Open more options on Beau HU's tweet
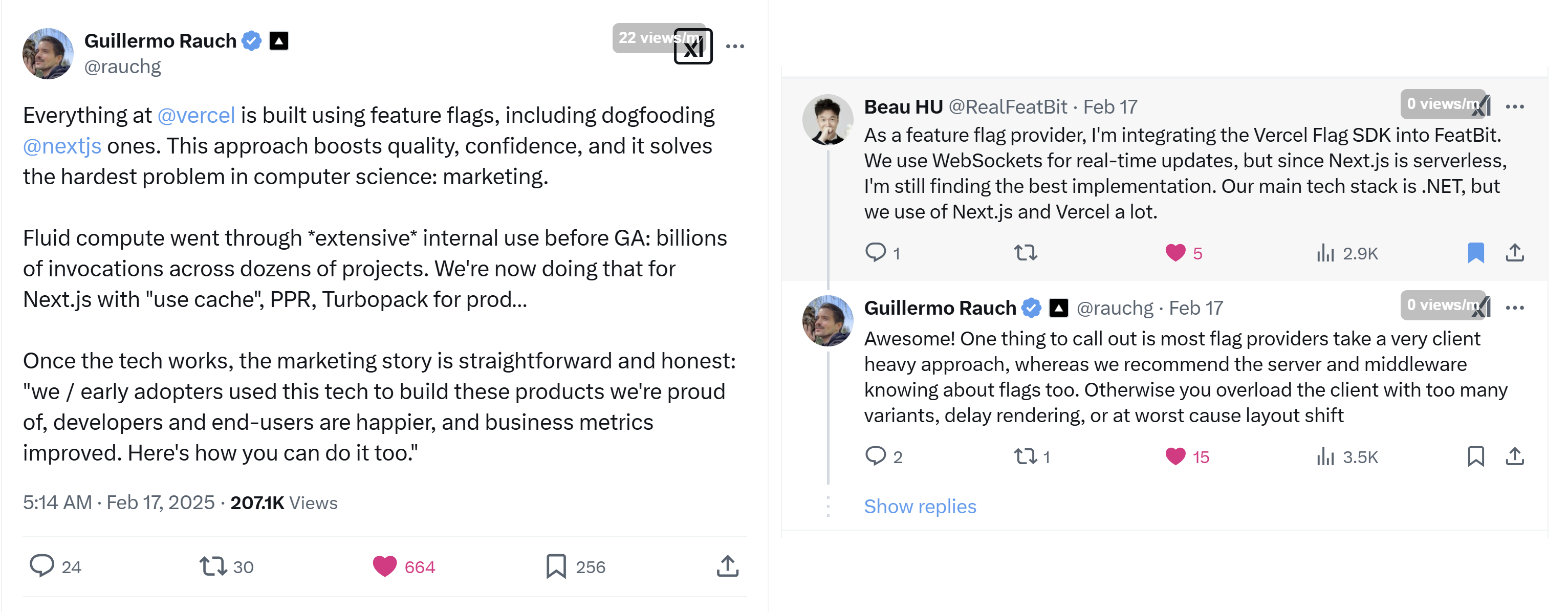Screen dimensions: 1568x612 click(x=1514, y=106)
